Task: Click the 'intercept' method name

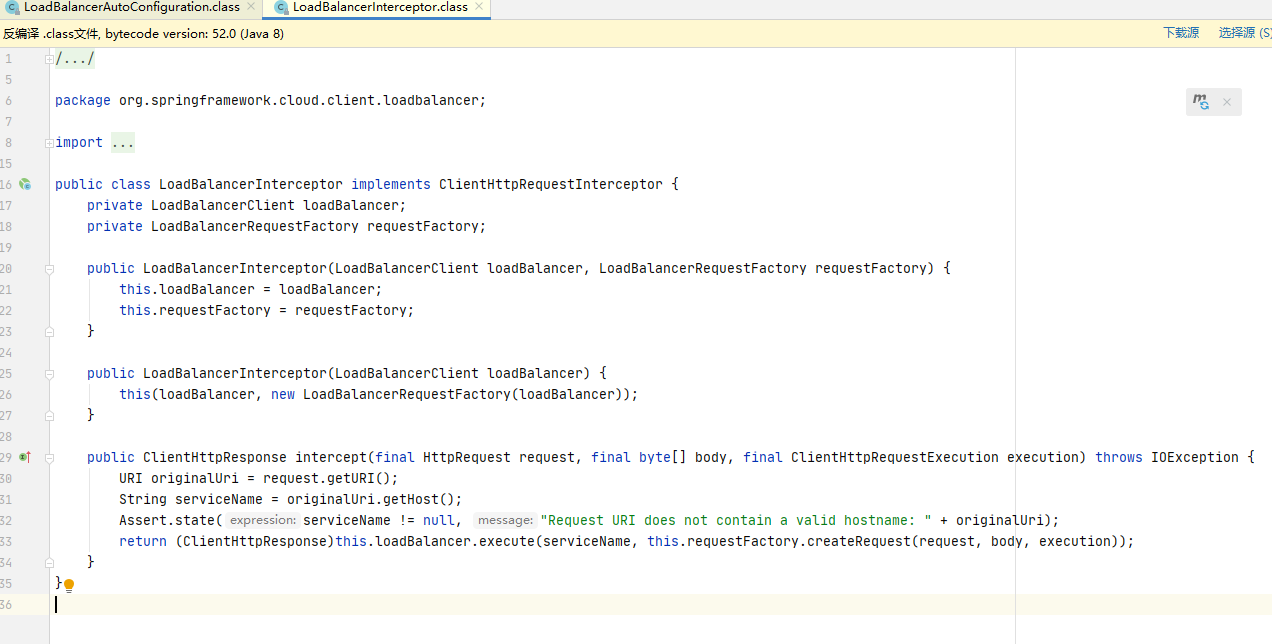Action: coord(331,458)
